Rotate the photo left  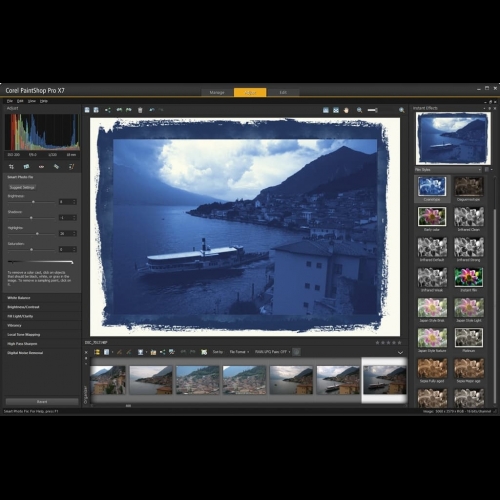(119, 110)
